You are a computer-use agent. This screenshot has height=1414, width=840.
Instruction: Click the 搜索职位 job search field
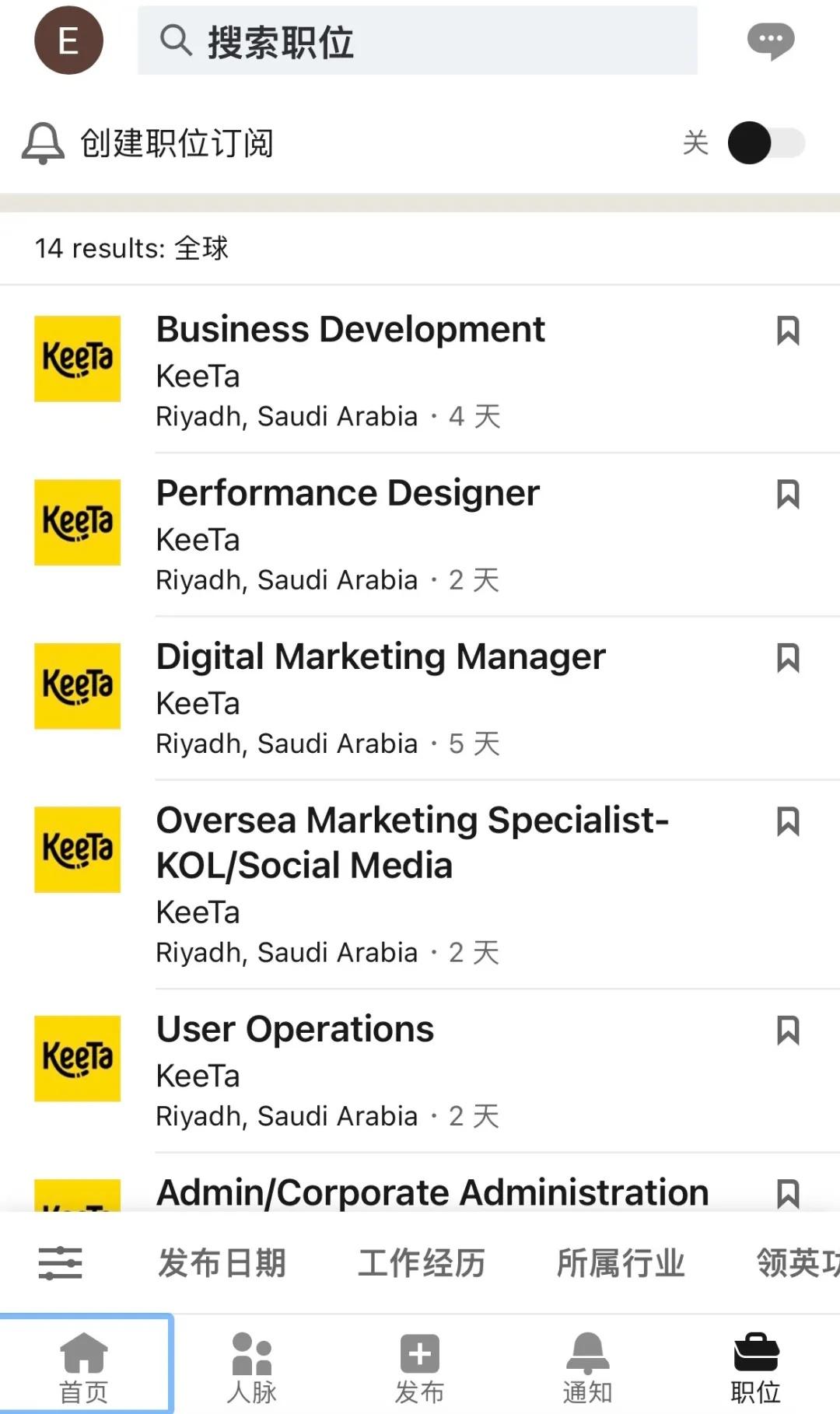(418, 40)
